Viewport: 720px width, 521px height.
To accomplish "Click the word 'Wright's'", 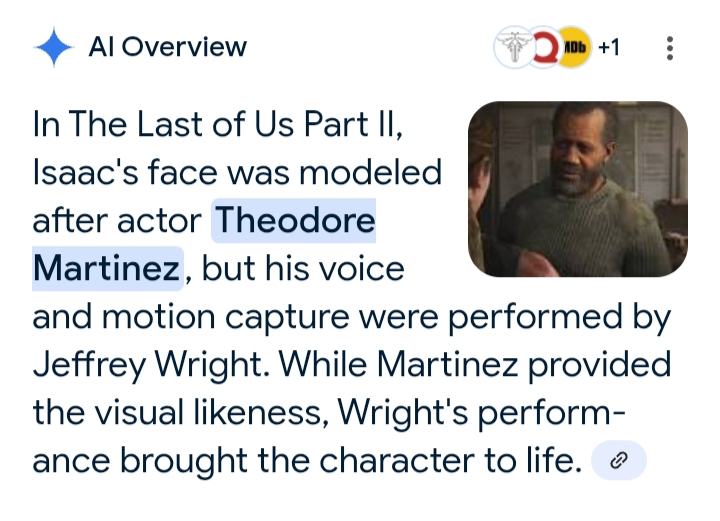I will point(403,413).
